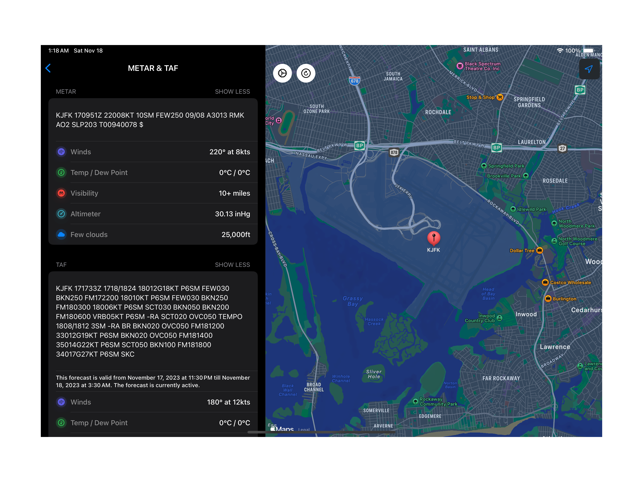
Task: Tap the ROCHDALE label on map
Action: point(438,112)
